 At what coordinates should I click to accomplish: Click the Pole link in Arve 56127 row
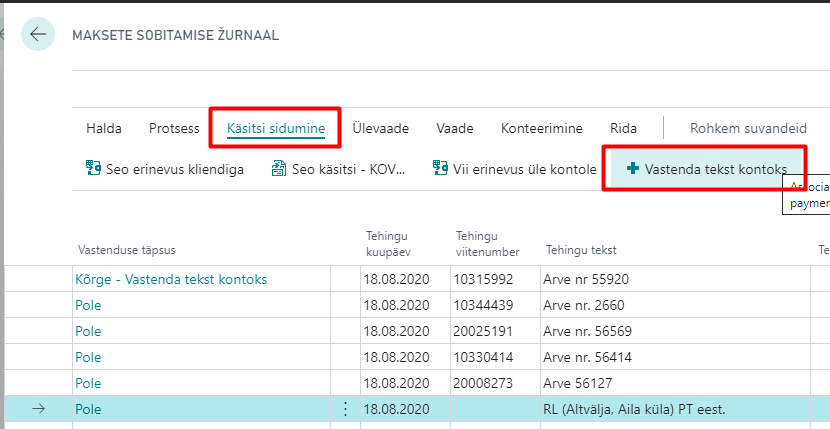[x=88, y=383]
